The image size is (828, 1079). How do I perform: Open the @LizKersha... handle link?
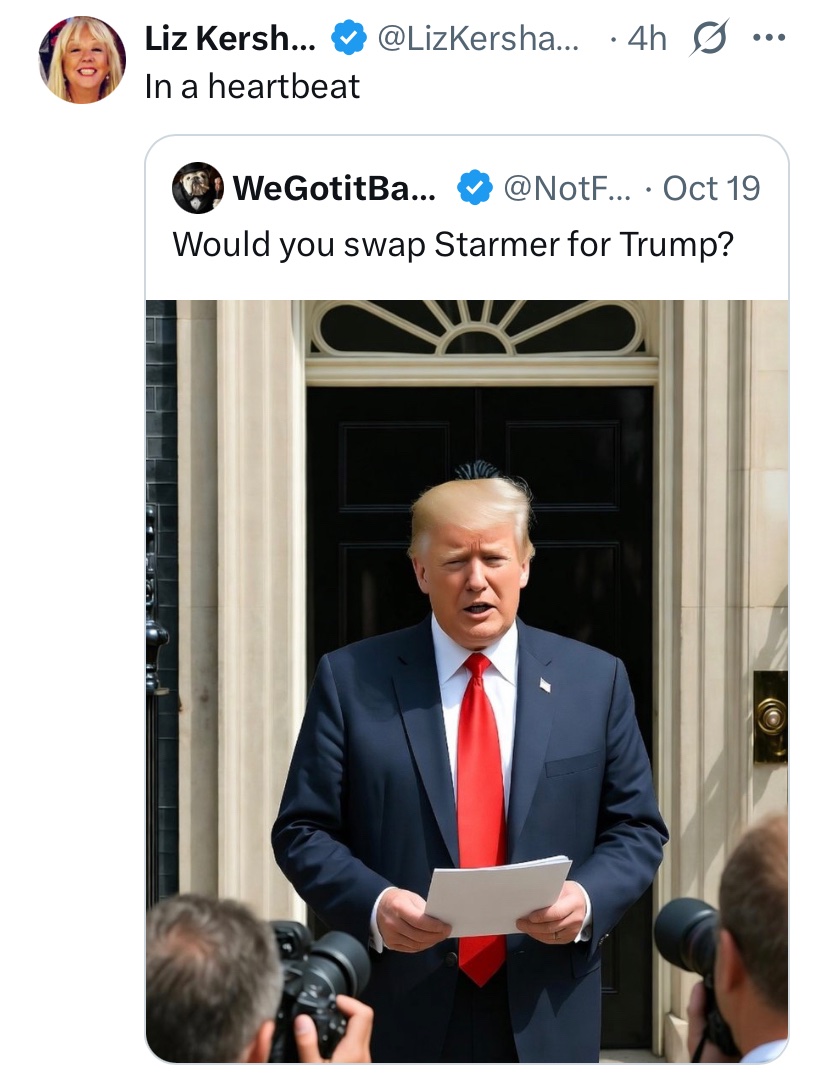[478, 39]
